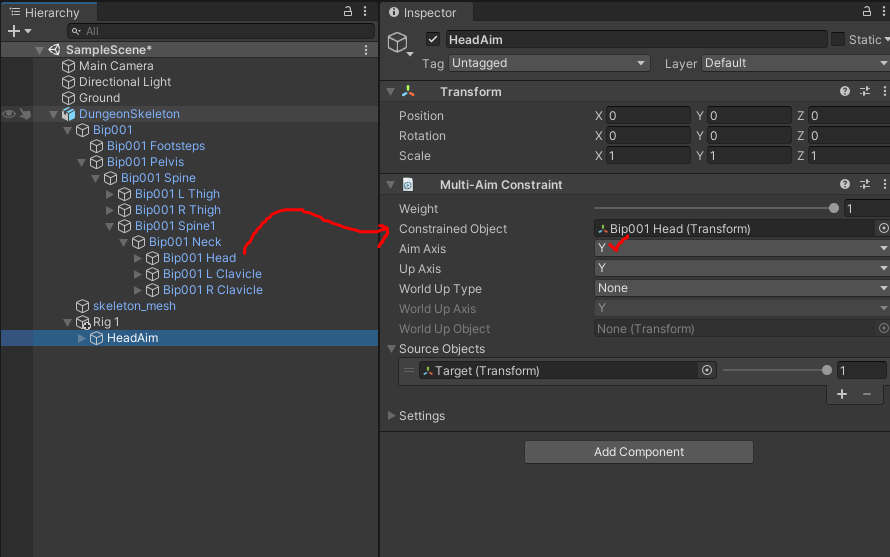890x557 pixels.
Task: Collapse the Transform component
Action: coord(391,91)
